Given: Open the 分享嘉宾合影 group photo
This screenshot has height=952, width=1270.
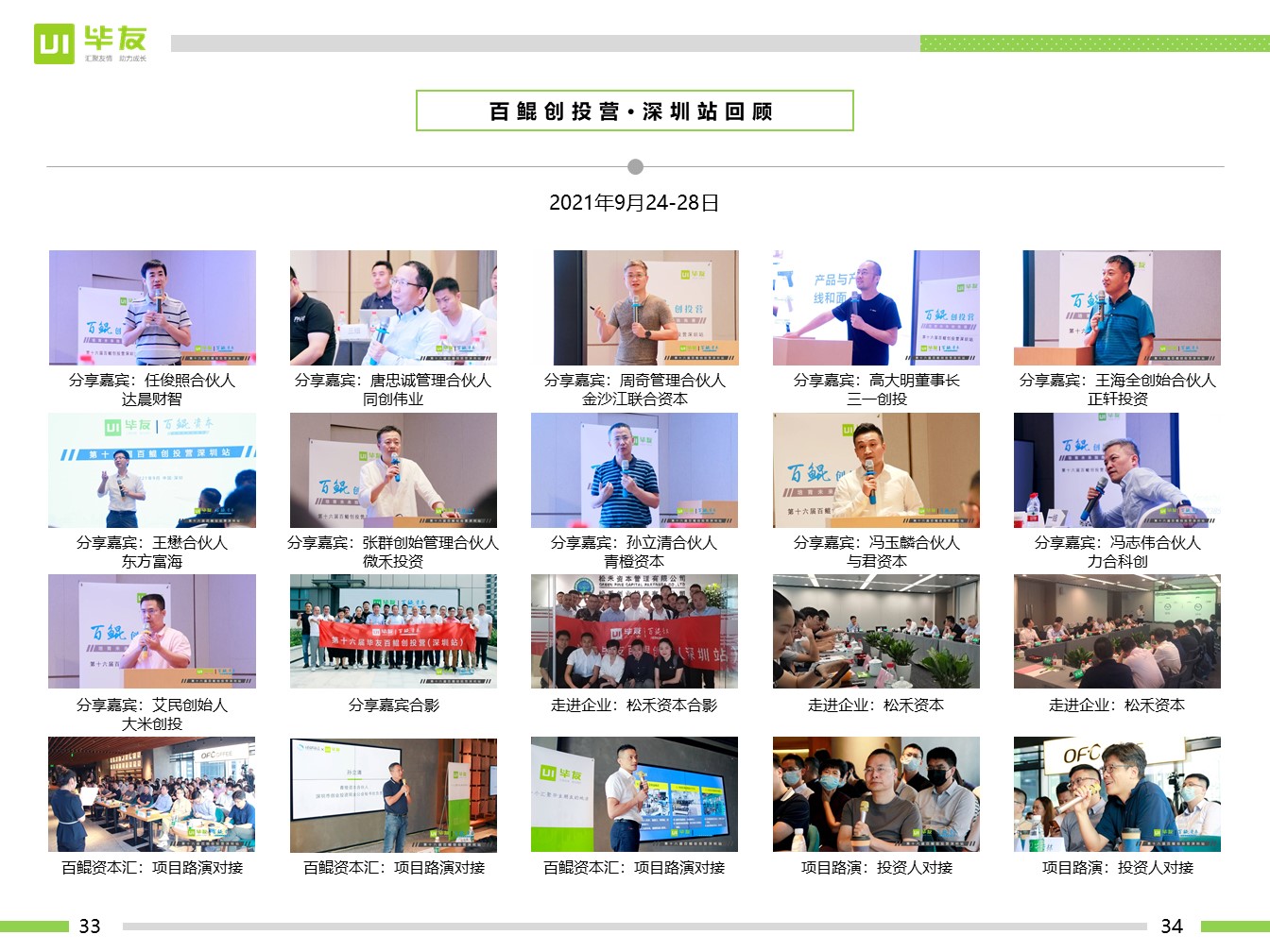Looking at the screenshot, I should point(393,631).
